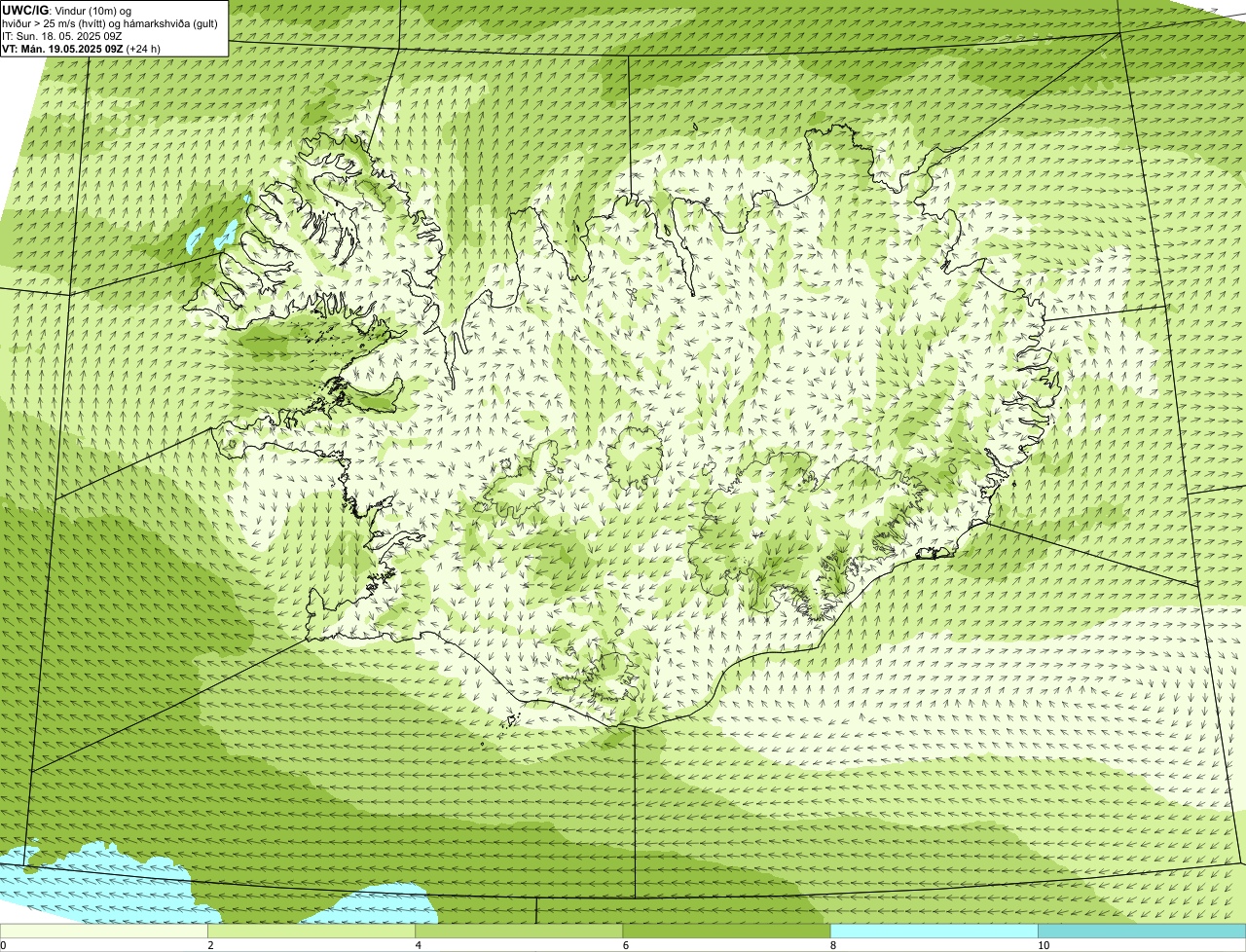This screenshot has width=1246, height=952.
Task: Click the teal legend swatch above 10 m/s
Action: pos(1142,931)
